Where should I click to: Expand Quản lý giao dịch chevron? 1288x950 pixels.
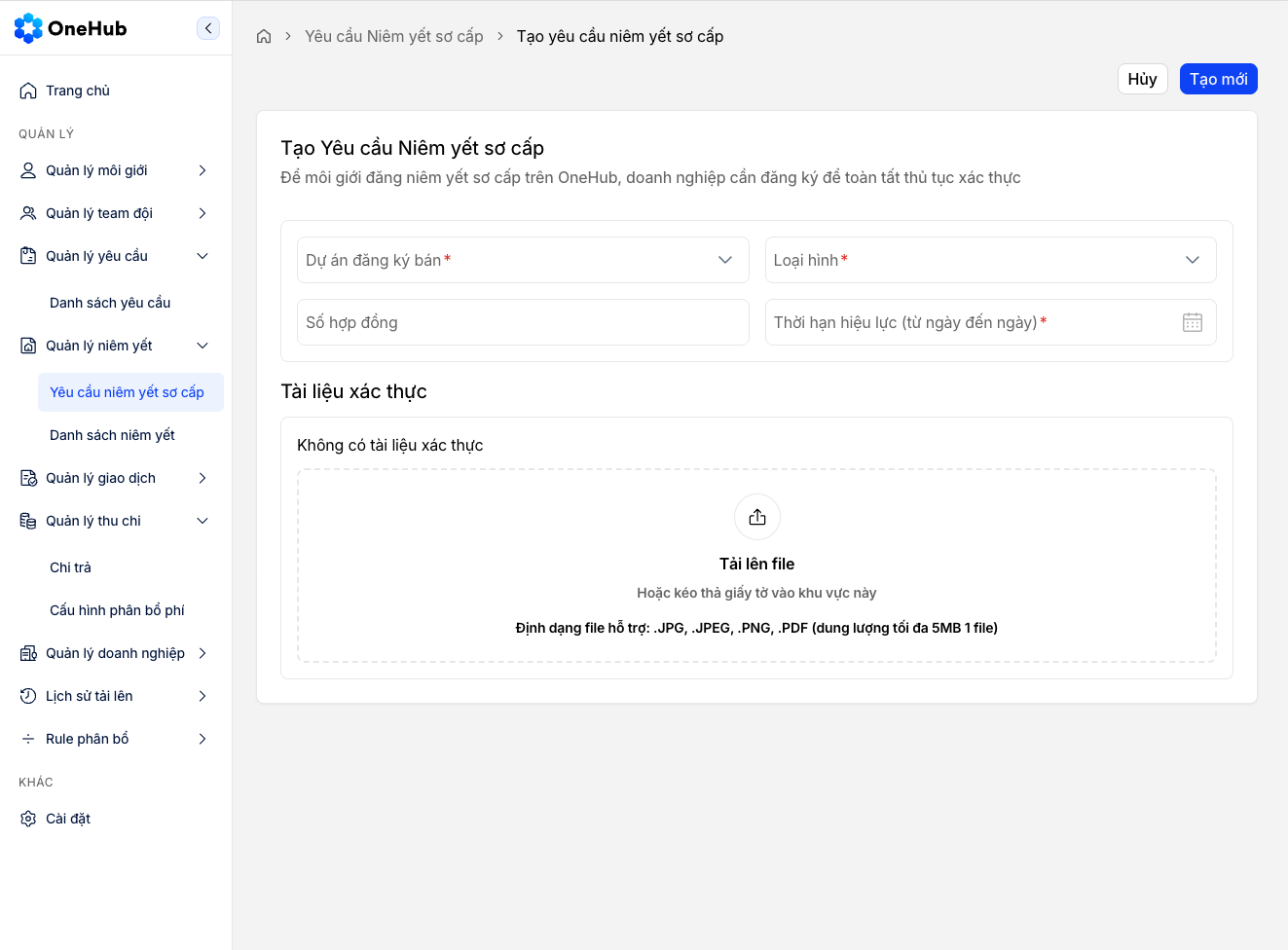202,478
